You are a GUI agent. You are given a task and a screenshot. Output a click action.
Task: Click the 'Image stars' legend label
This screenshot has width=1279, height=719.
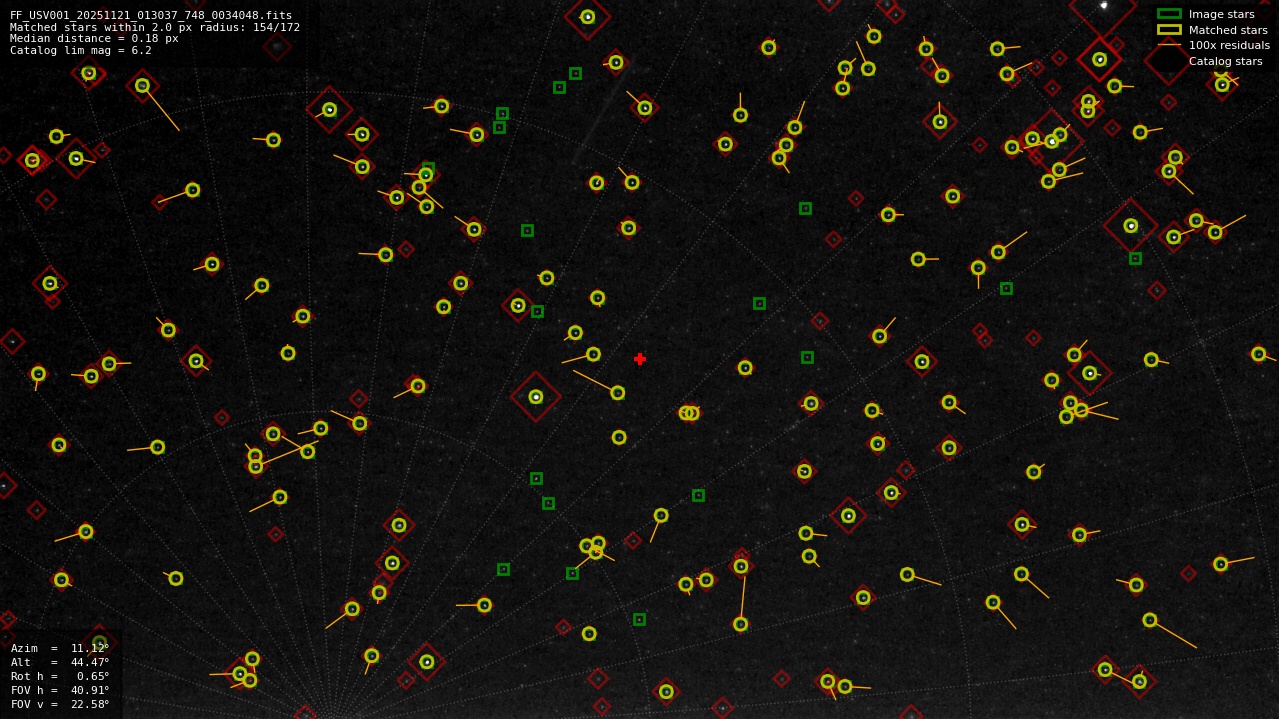[x=1221, y=14]
